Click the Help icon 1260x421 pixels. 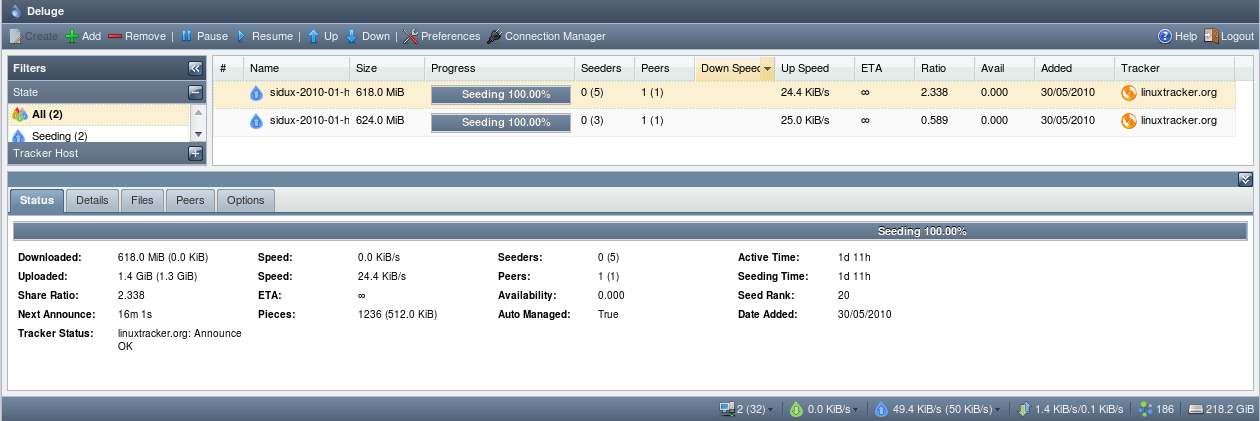pyautogui.click(x=1165, y=36)
